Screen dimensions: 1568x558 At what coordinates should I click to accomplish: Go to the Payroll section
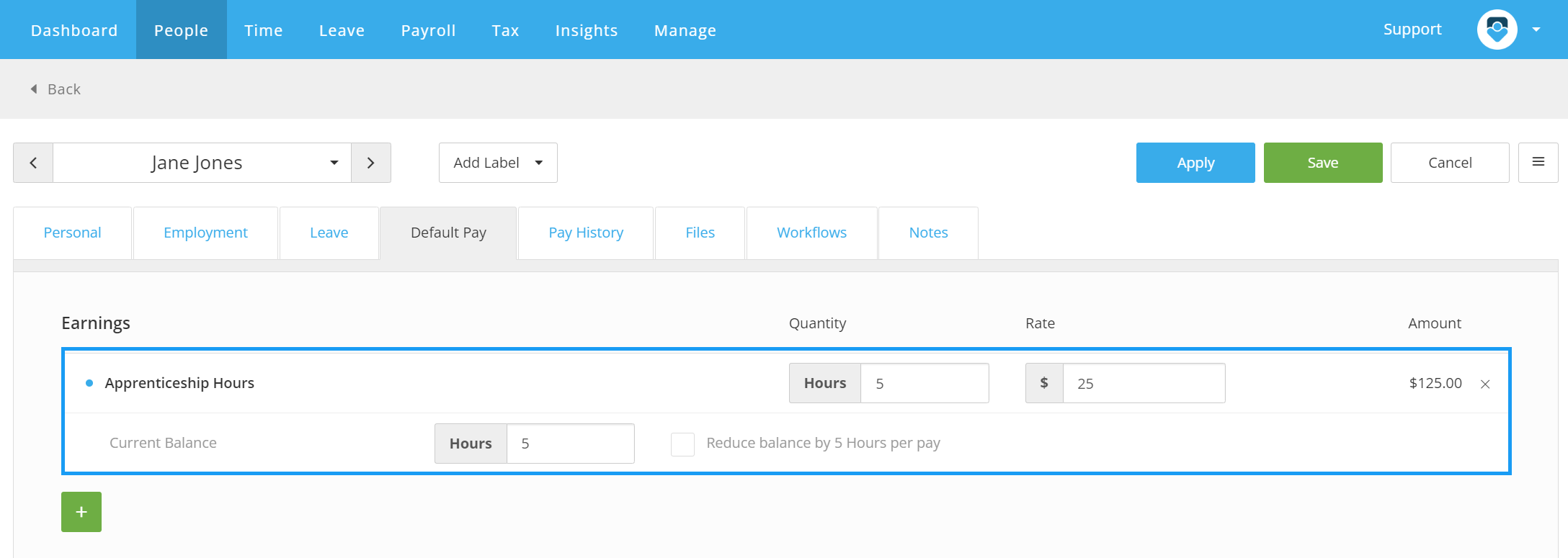click(x=429, y=30)
